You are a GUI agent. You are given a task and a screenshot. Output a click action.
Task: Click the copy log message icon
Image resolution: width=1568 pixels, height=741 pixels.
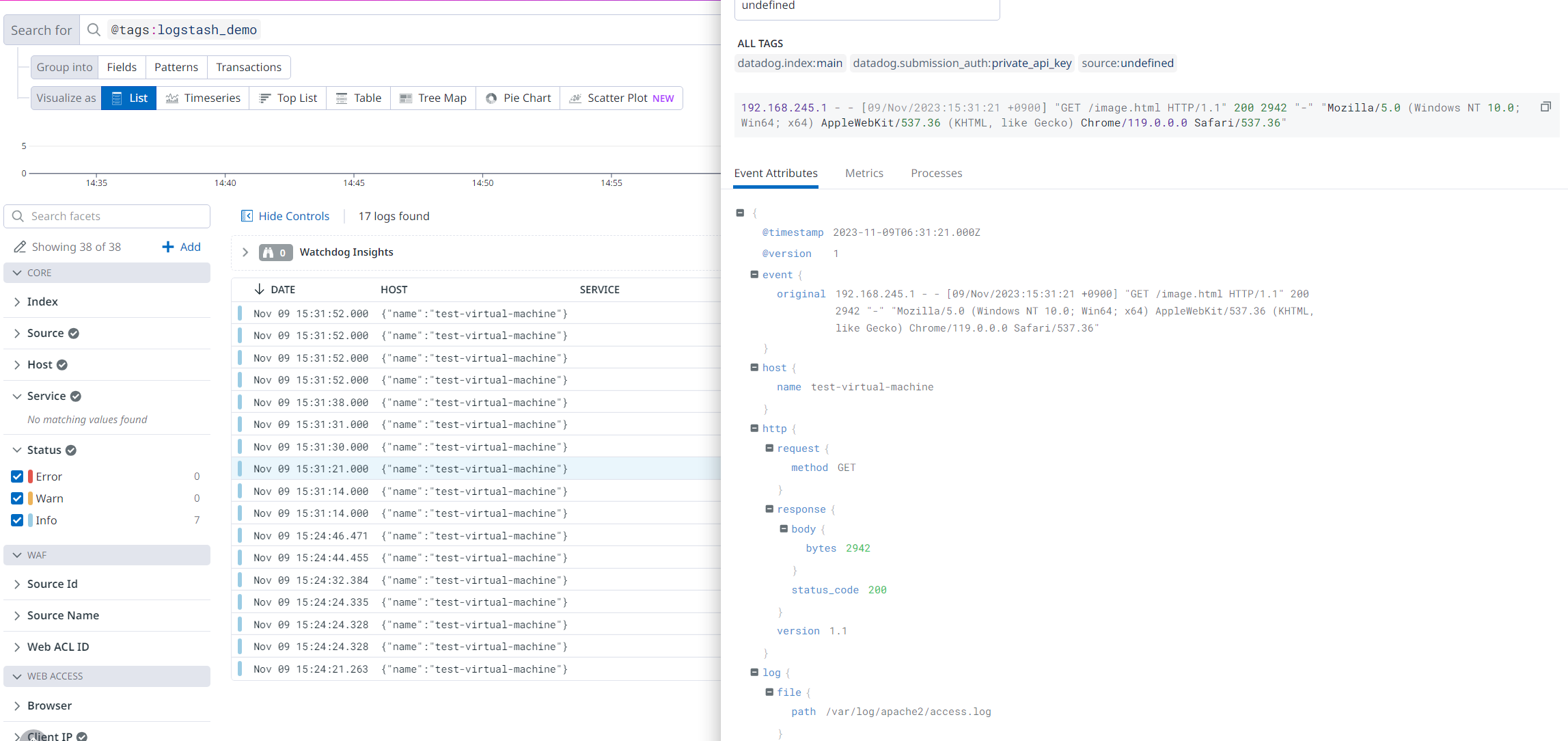[x=1545, y=107]
